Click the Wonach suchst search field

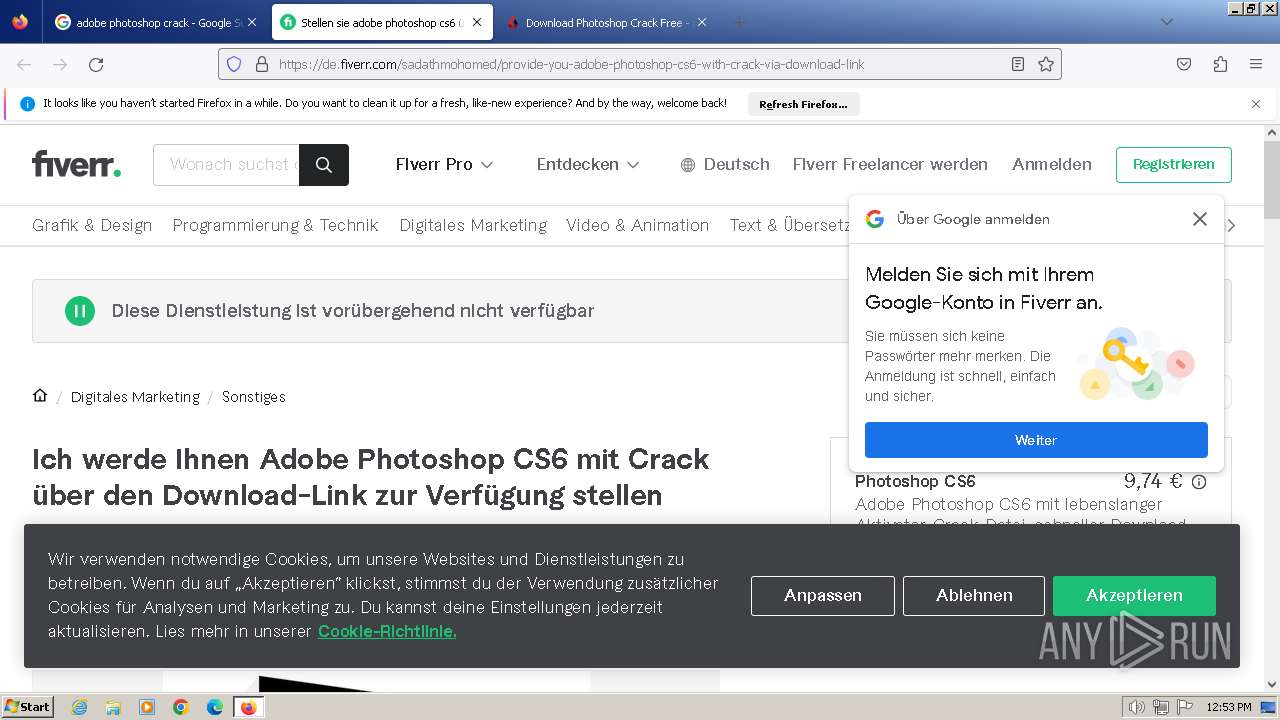coord(227,165)
